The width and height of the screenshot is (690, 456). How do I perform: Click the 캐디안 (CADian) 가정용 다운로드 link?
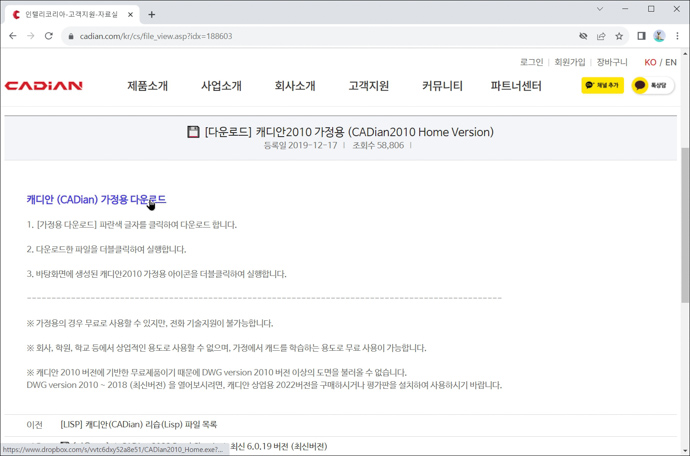click(96, 200)
